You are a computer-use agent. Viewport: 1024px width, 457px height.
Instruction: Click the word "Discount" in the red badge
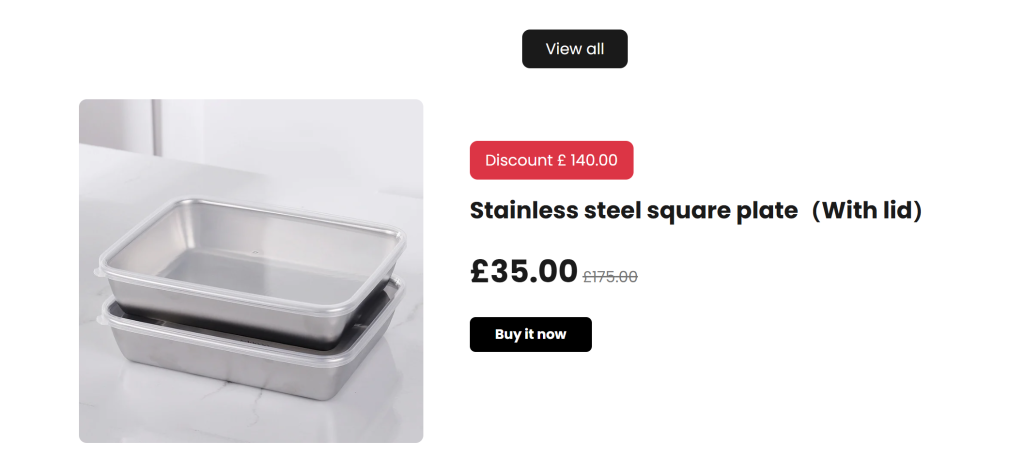(518, 160)
